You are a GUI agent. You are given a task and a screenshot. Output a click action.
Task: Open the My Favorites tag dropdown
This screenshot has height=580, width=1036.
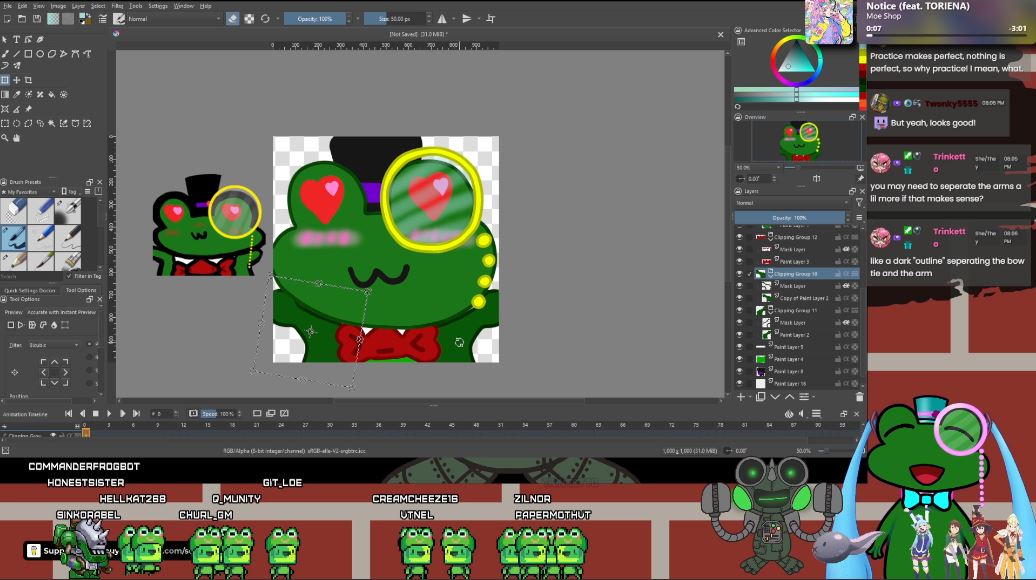[30, 191]
